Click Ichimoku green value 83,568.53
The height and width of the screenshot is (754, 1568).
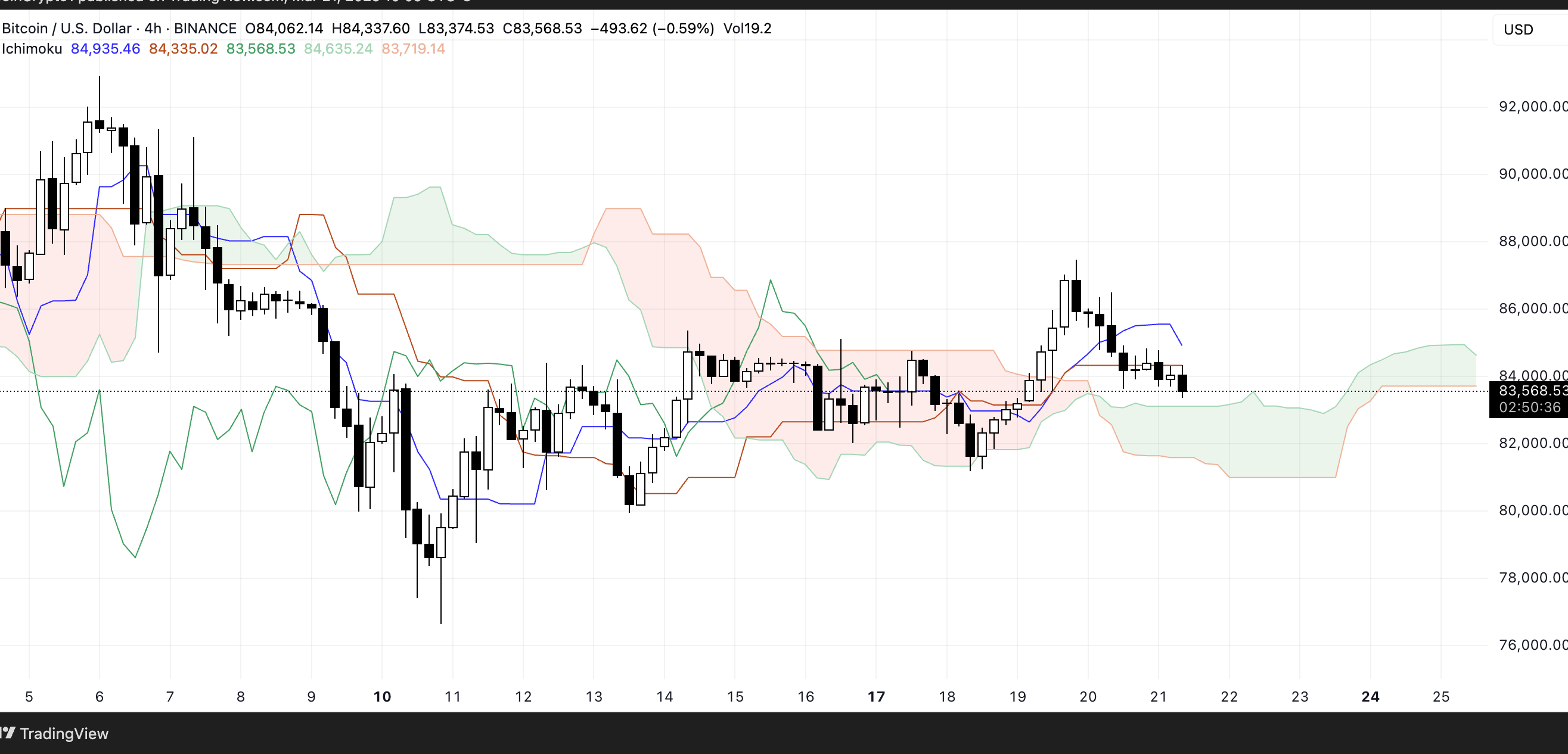[260, 49]
